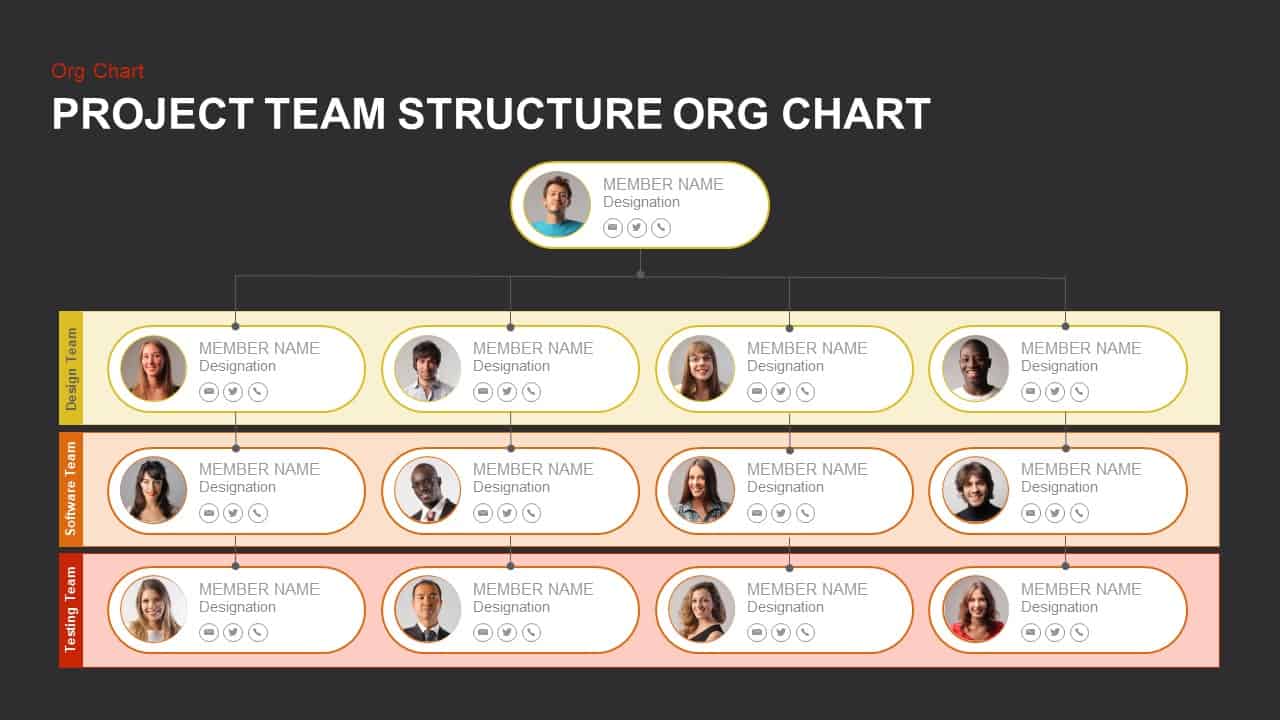This screenshot has height=720, width=1280.
Task: Click phone icon on third Design Team card
Action: click(805, 392)
